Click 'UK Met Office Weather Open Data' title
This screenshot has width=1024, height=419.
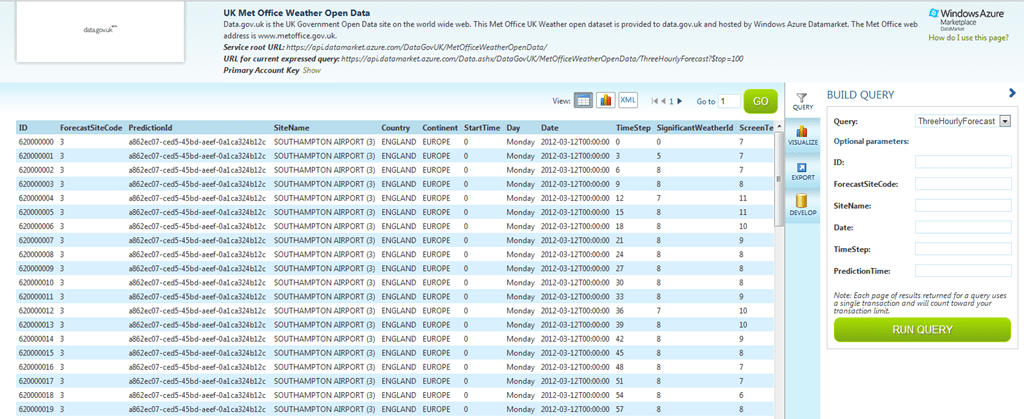pyautogui.click(x=296, y=13)
